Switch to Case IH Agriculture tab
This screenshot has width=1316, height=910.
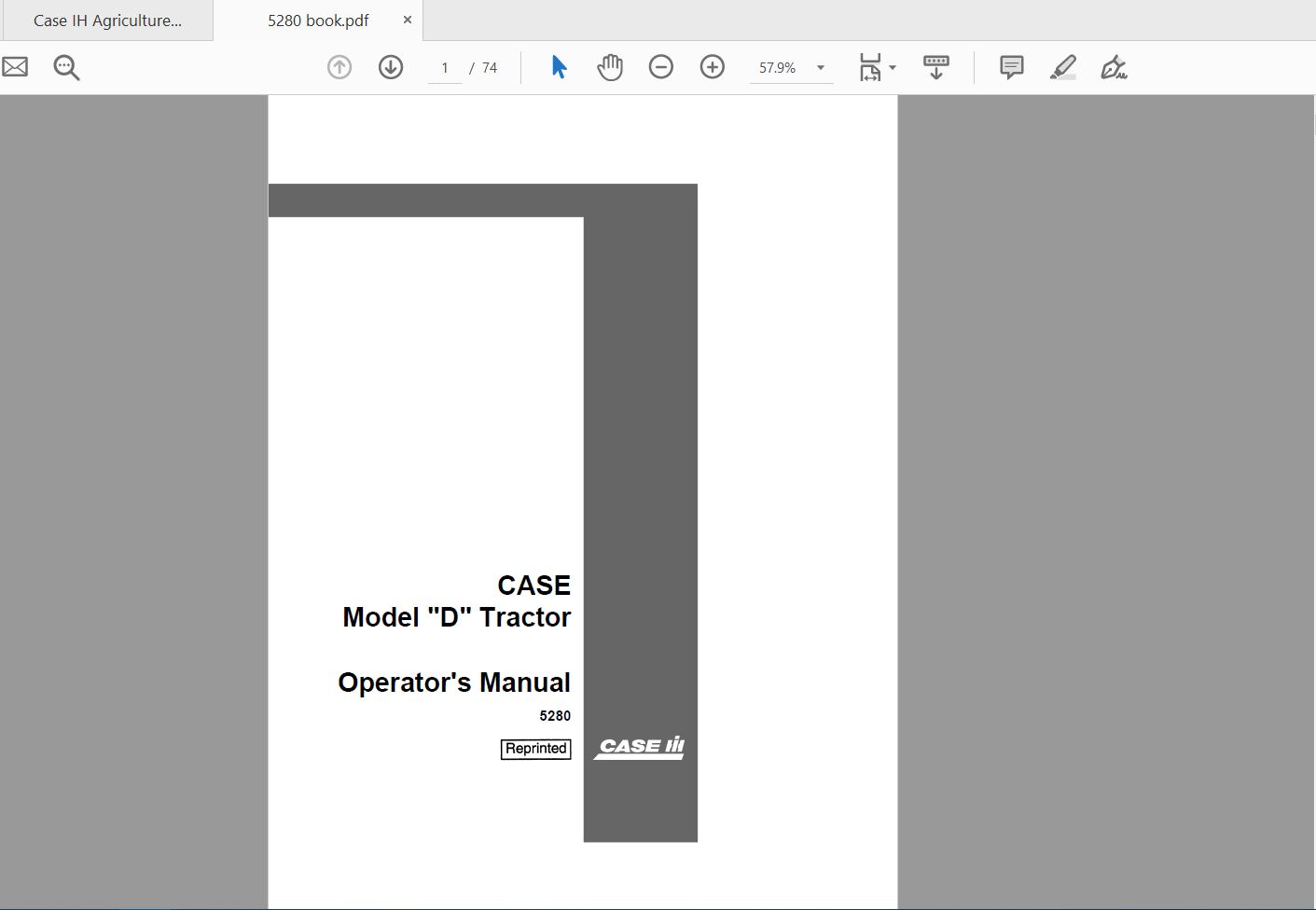[x=107, y=21]
